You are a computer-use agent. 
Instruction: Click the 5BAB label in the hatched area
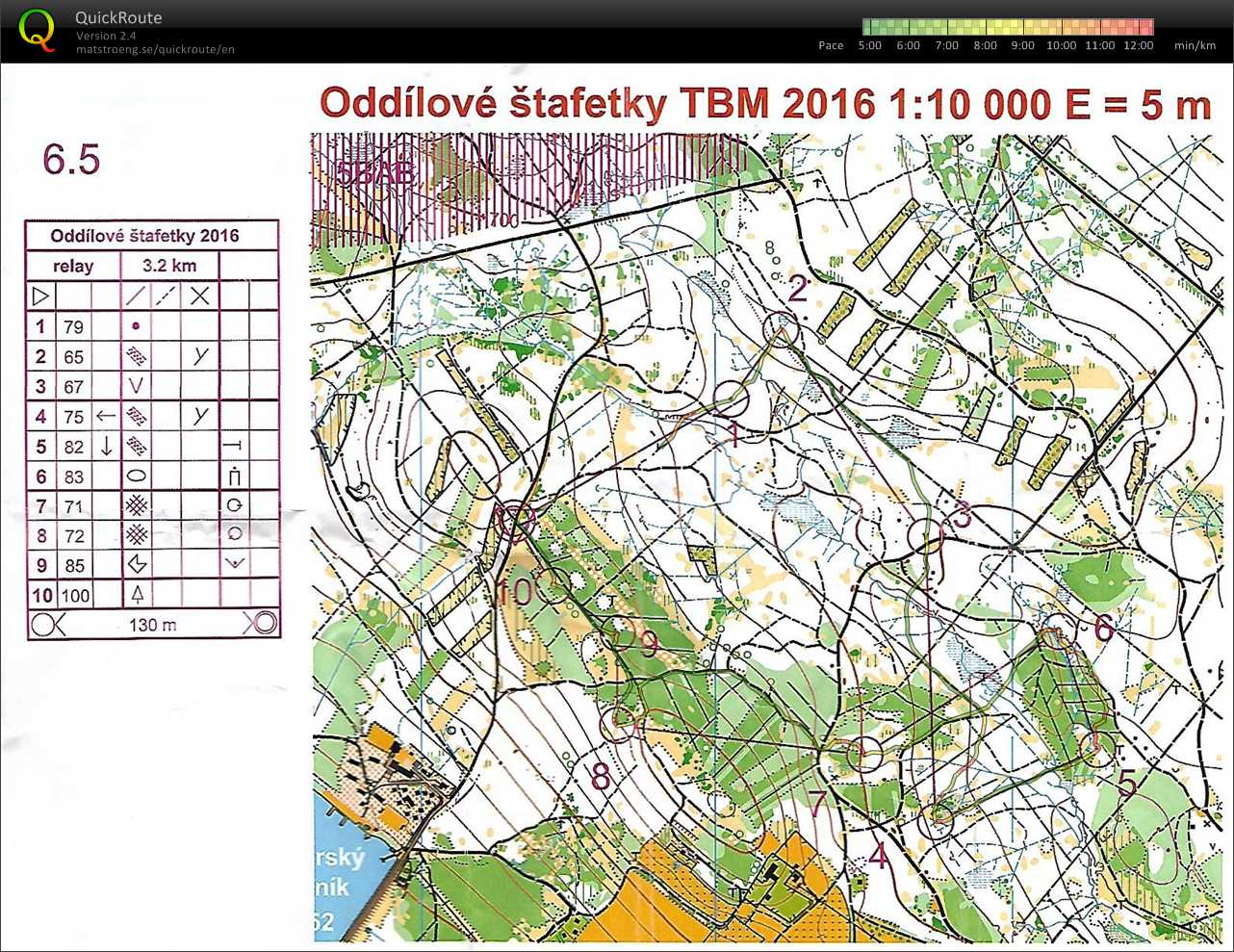[376, 173]
